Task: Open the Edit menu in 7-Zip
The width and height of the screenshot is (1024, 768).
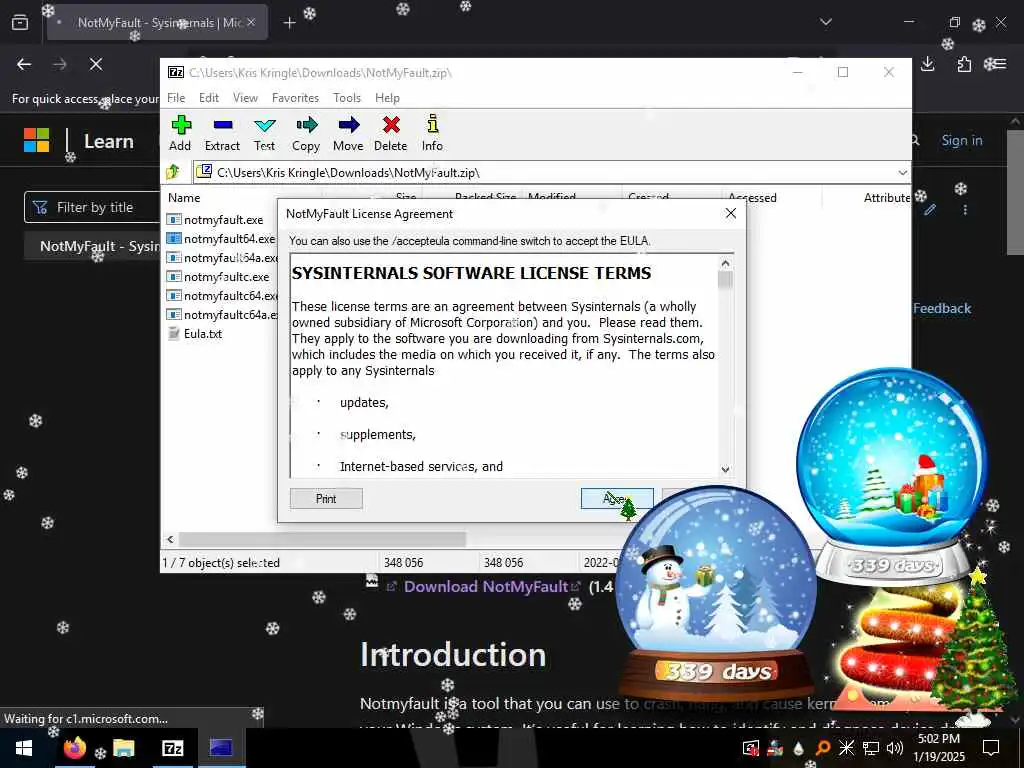Action: click(x=209, y=98)
